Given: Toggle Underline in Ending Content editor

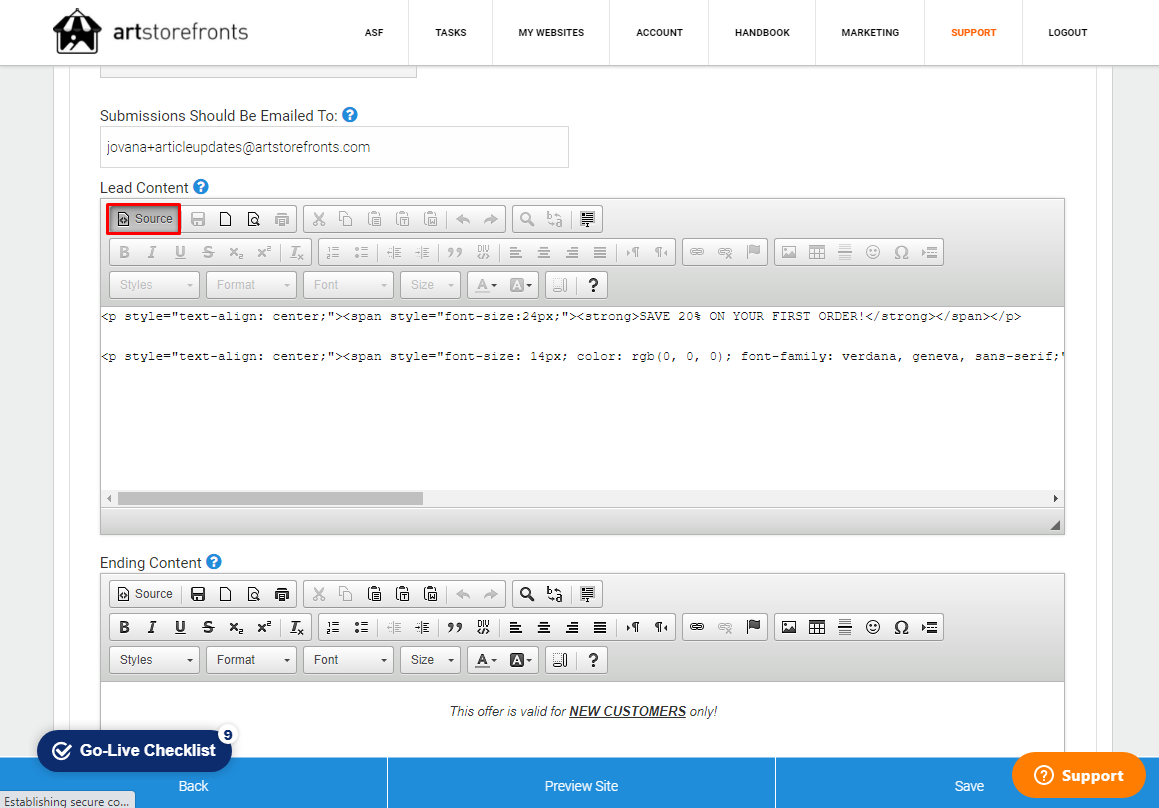Looking at the screenshot, I should [180, 627].
